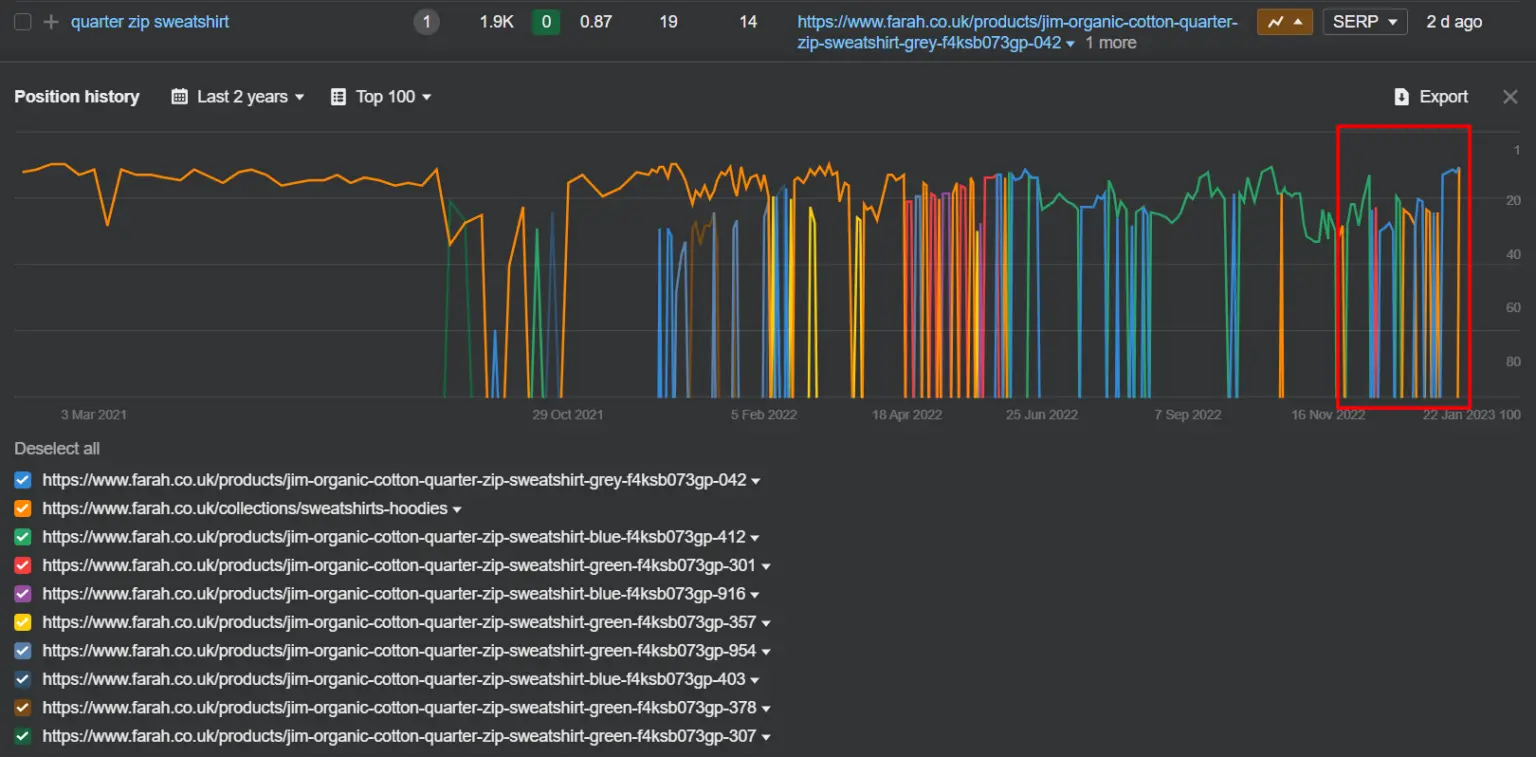This screenshot has height=757, width=1536.
Task: Expand menu arrow for blue-f4ksb073gp-916 legend URL
Action: tap(755, 595)
